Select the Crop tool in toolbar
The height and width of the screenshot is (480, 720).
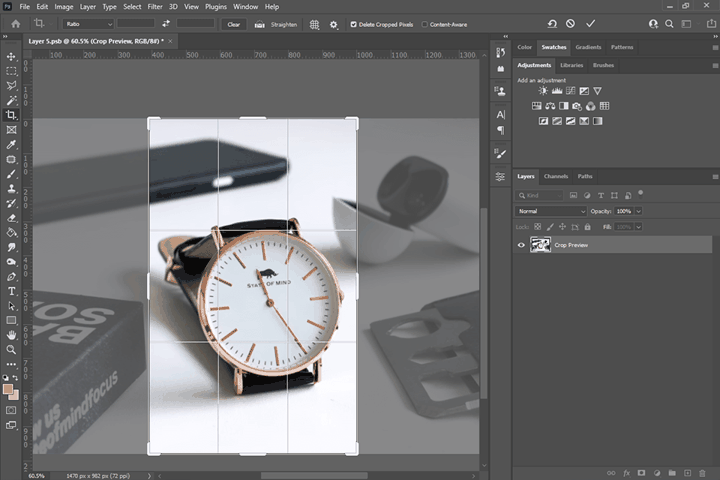(x=11, y=115)
